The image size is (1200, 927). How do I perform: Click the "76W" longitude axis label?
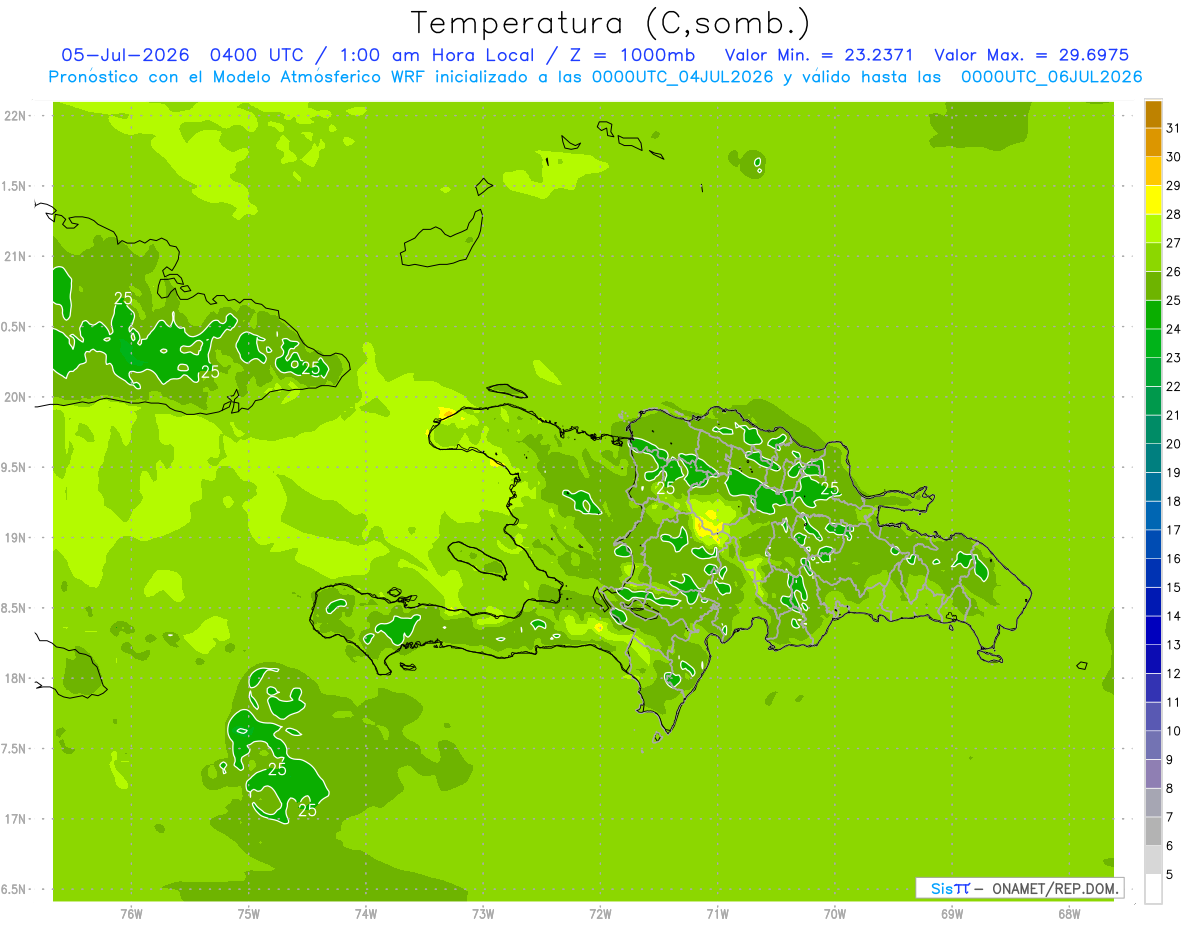pyautogui.click(x=131, y=914)
